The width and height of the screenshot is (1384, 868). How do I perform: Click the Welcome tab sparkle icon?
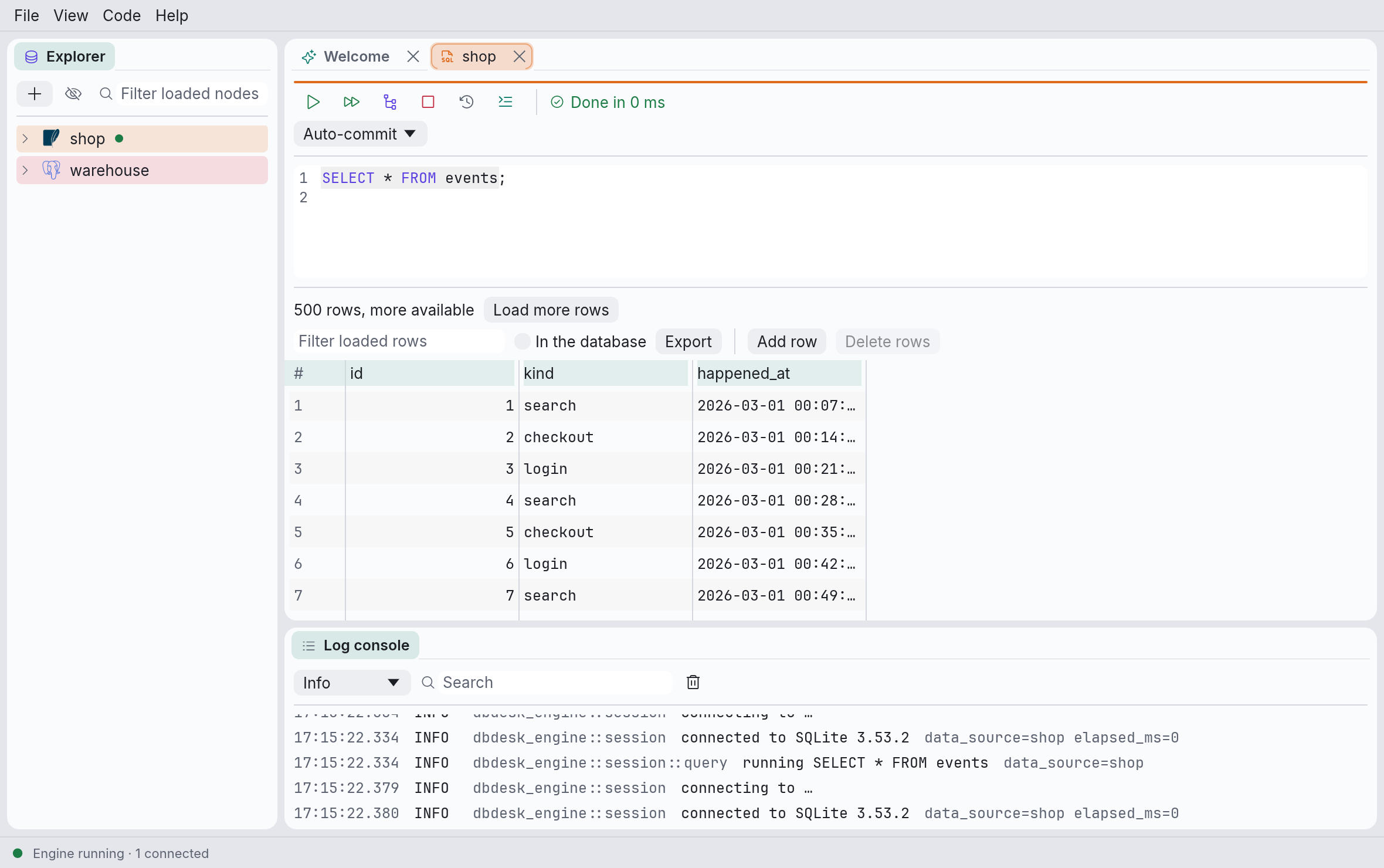point(308,57)
